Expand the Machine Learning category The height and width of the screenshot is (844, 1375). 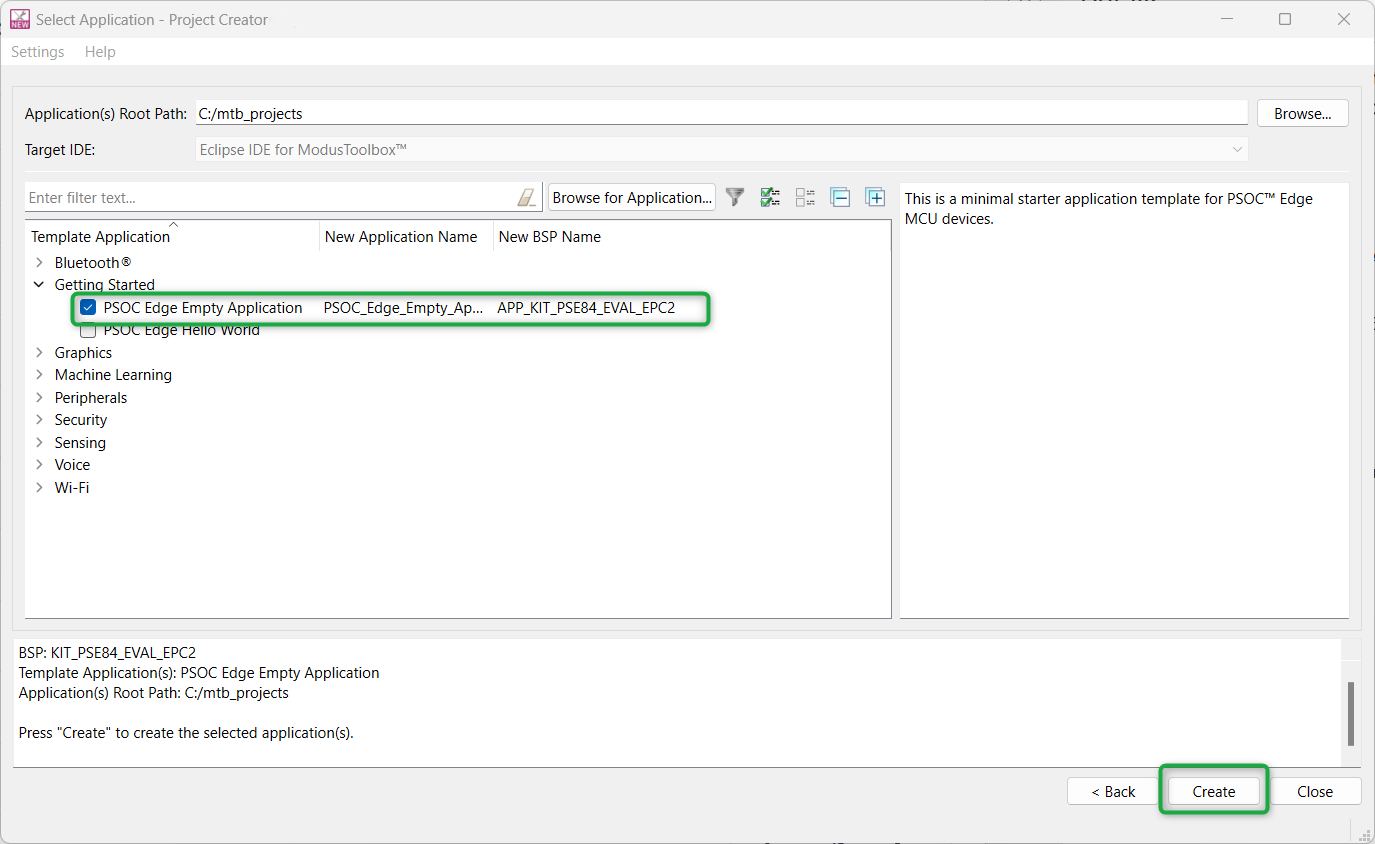click(39, 375)
